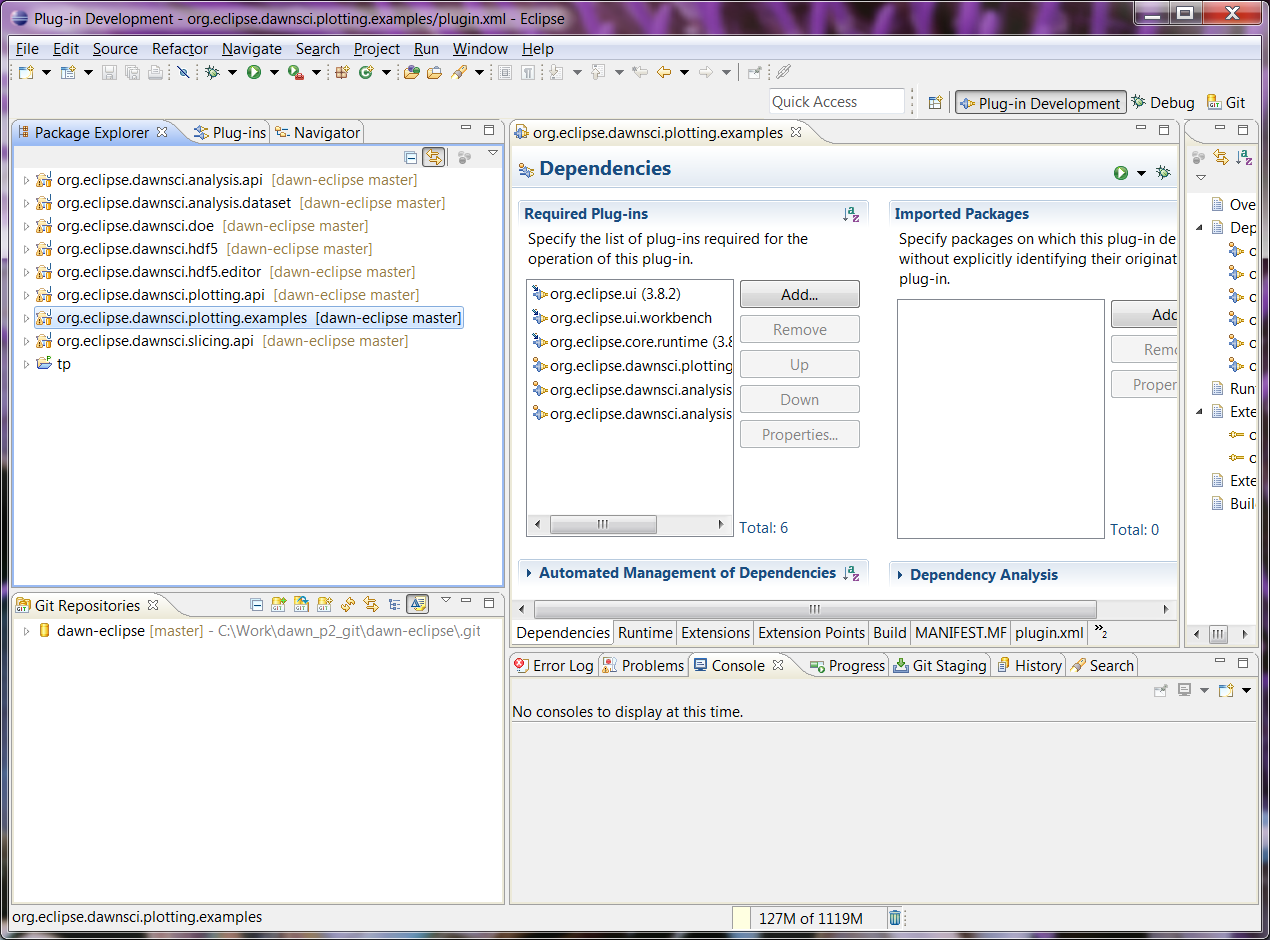Screen dimensions: 1270x940
Task: Click the Quick Access search field
Action: (x=836, y=102)
